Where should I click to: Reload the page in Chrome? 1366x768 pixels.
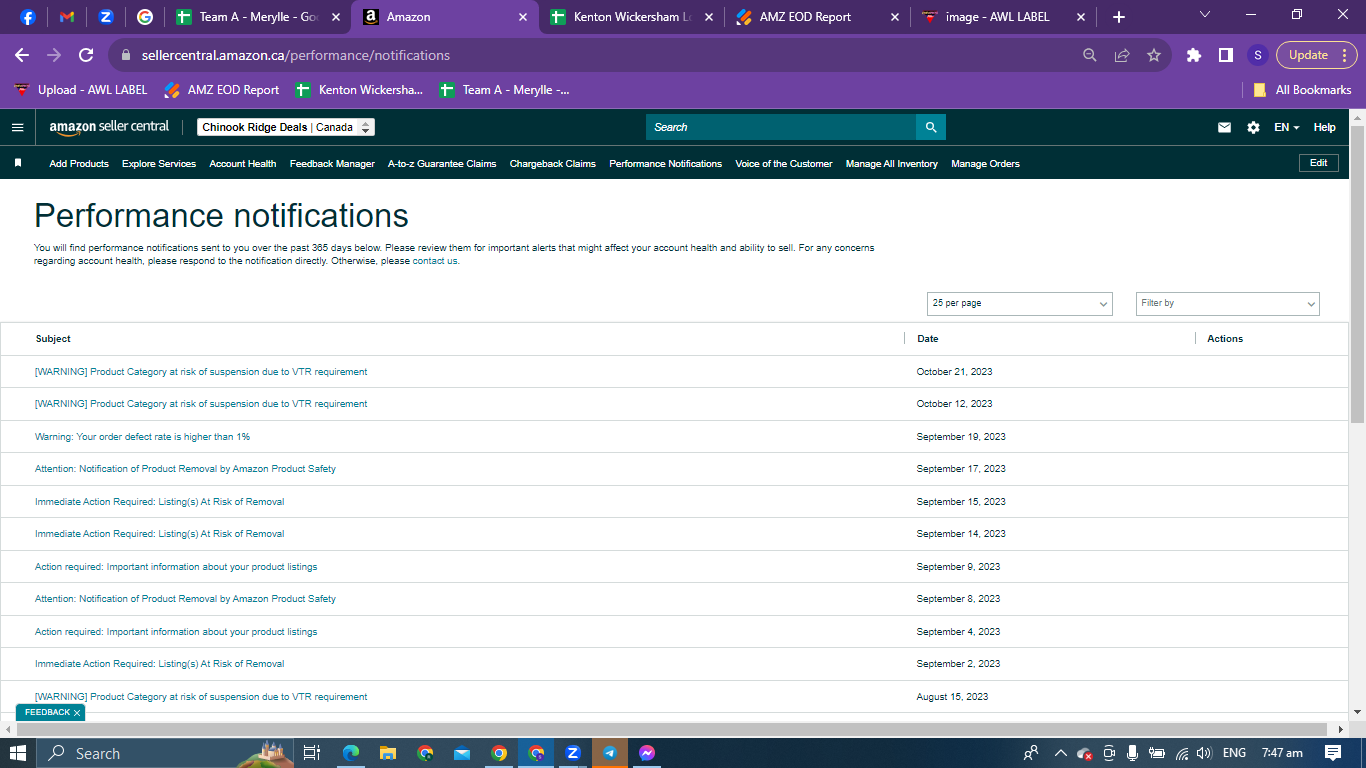86,55
